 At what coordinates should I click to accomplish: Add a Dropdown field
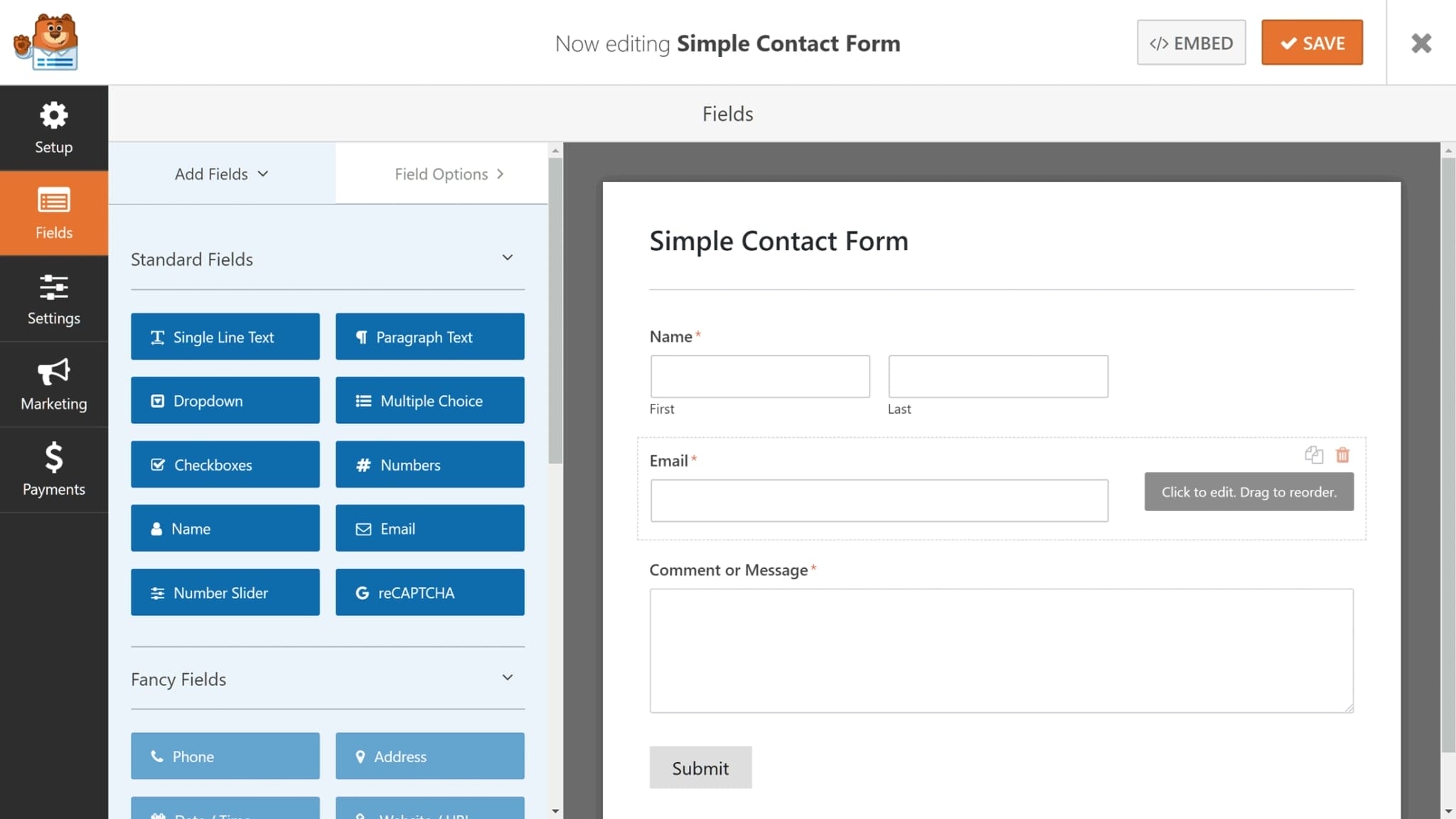point(225,401)
